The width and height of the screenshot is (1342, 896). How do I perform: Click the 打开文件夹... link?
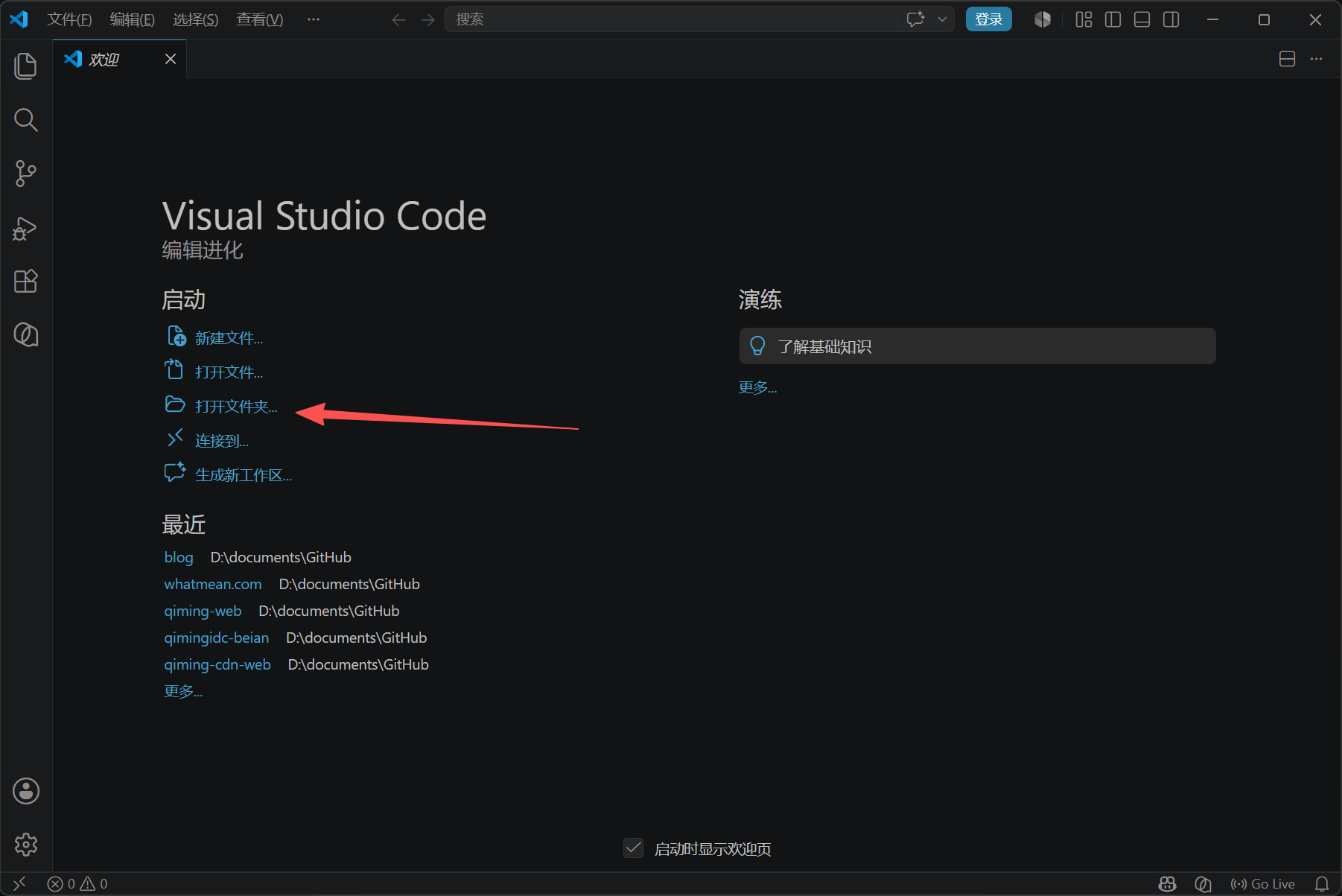(236, 407)
